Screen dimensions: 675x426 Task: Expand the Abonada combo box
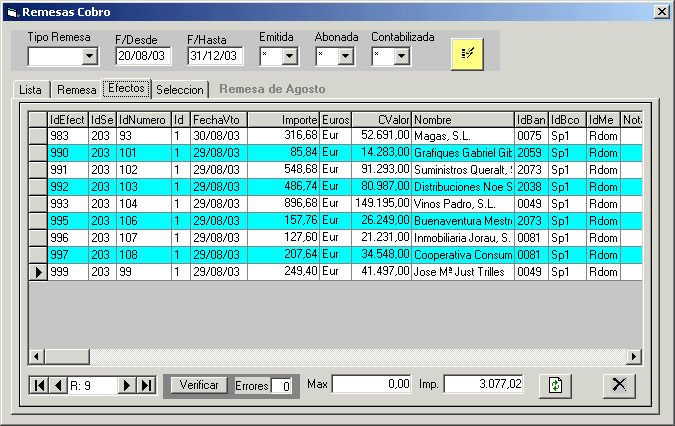(345, 56)
